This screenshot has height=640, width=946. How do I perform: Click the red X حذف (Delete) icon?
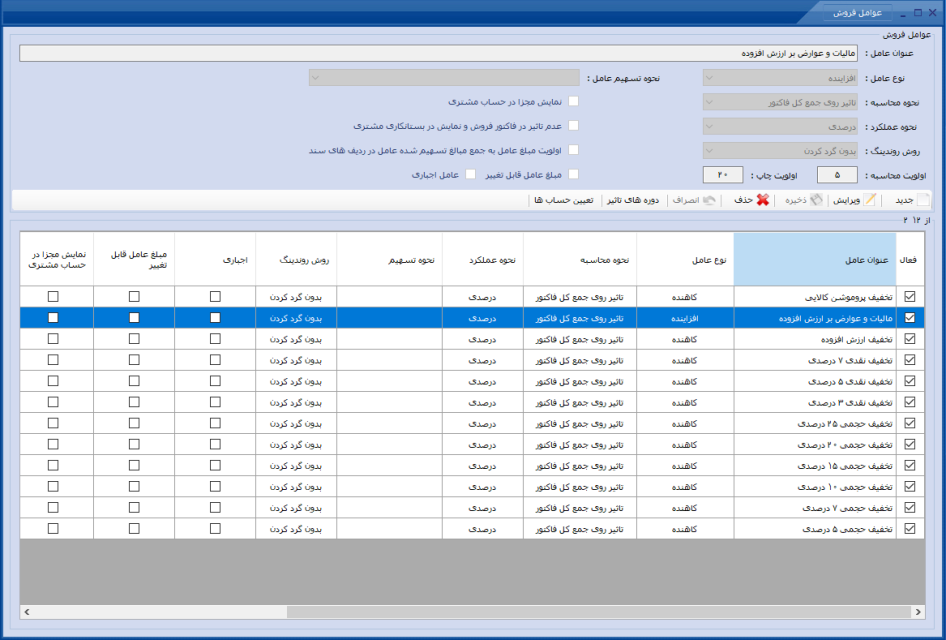click(x=763, y=200)
